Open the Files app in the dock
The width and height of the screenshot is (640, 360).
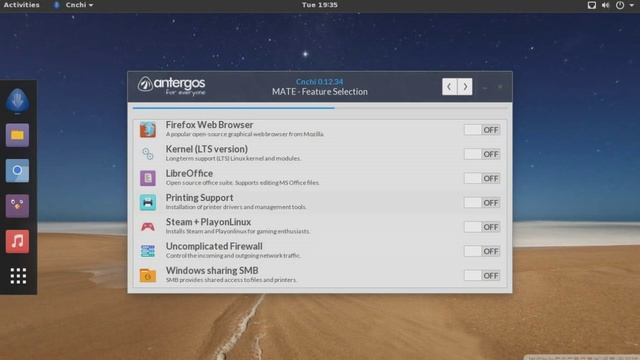coord(17,135)
